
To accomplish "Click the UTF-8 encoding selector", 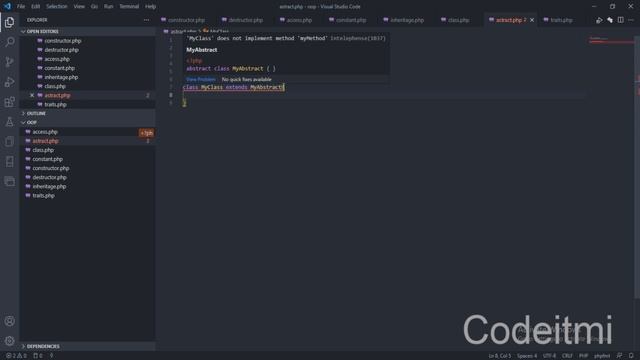I will click(x=549, y=356).
